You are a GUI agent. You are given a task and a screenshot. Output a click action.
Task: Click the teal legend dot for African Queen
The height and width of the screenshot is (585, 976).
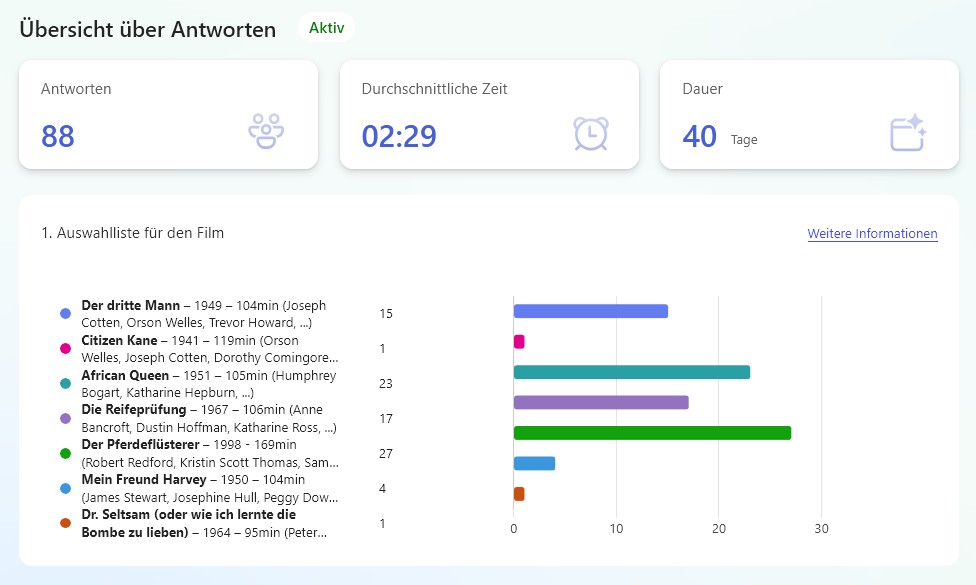pyautogui.click(x=65, y=383)
